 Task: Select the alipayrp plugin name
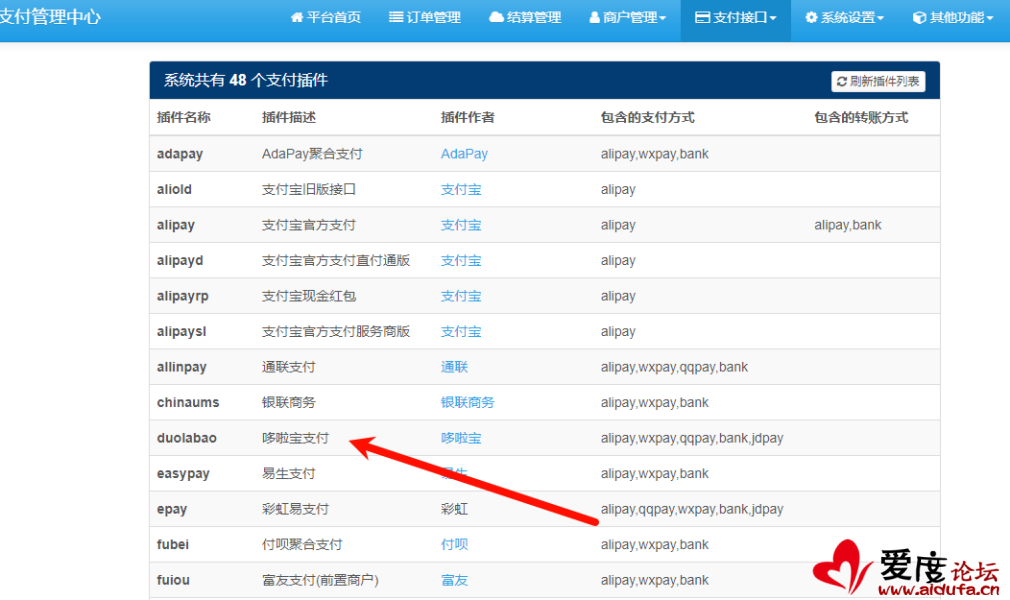pos(182,296)
